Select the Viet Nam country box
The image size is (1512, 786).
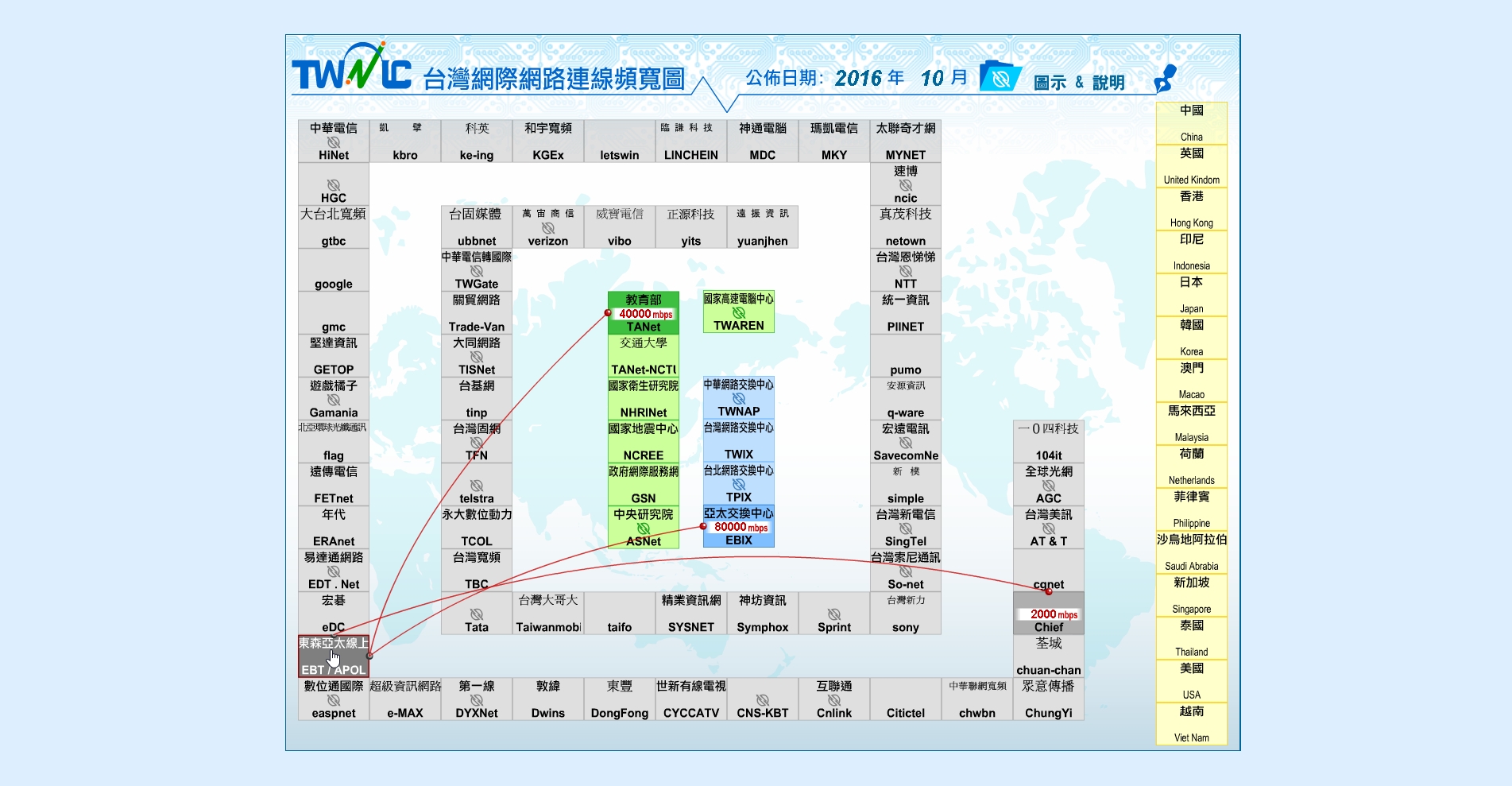(x=1192, y=724)
